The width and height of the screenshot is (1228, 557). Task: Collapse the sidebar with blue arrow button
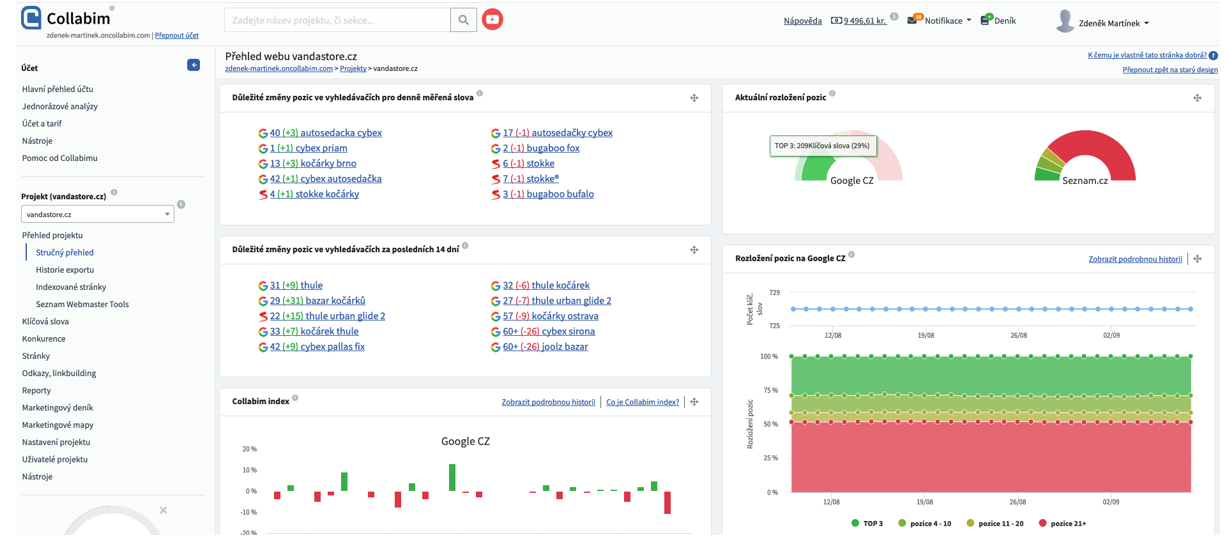pos(193,65)
